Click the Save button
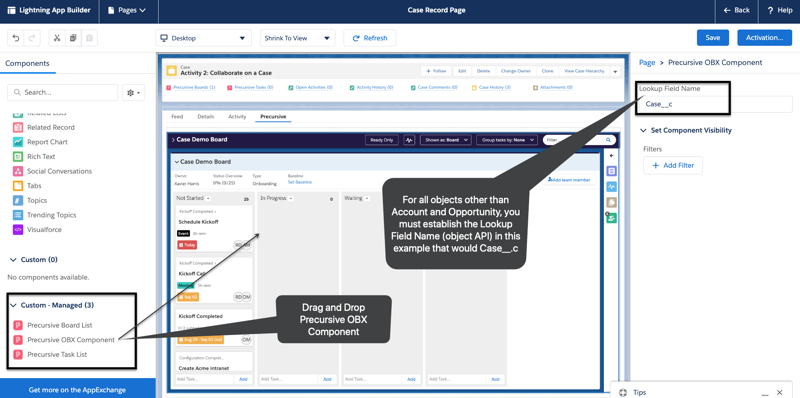800x398 pixels. [x=713, y=38]
